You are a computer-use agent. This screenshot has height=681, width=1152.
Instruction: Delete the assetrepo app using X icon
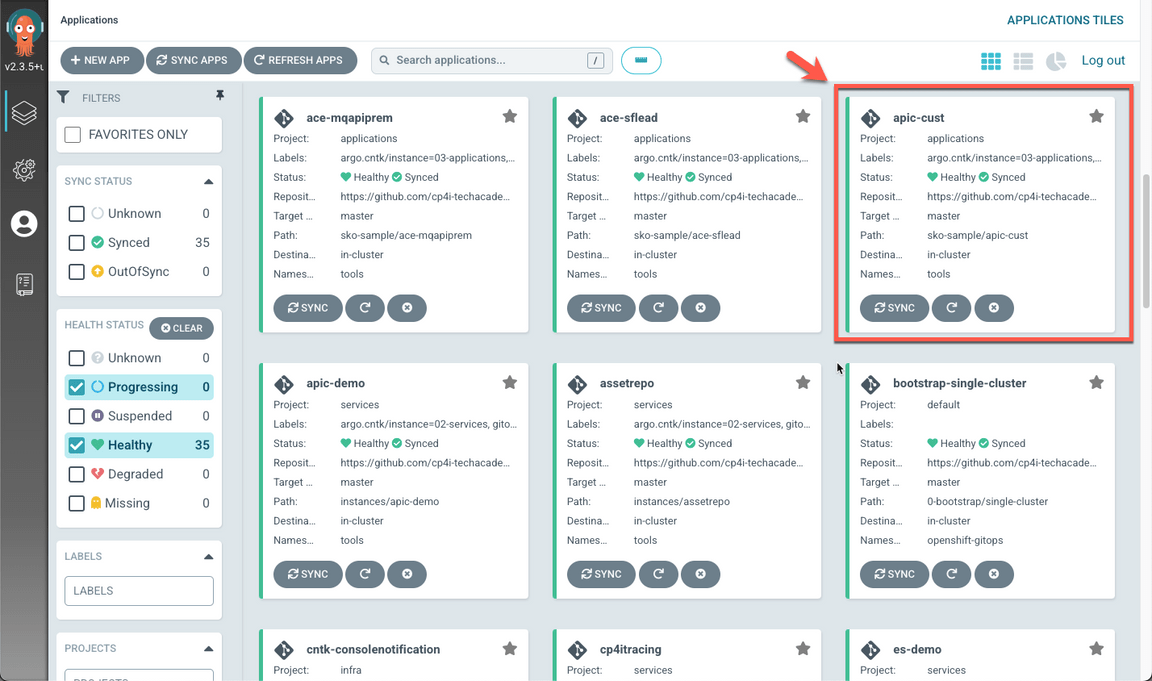tap(700, 574)
